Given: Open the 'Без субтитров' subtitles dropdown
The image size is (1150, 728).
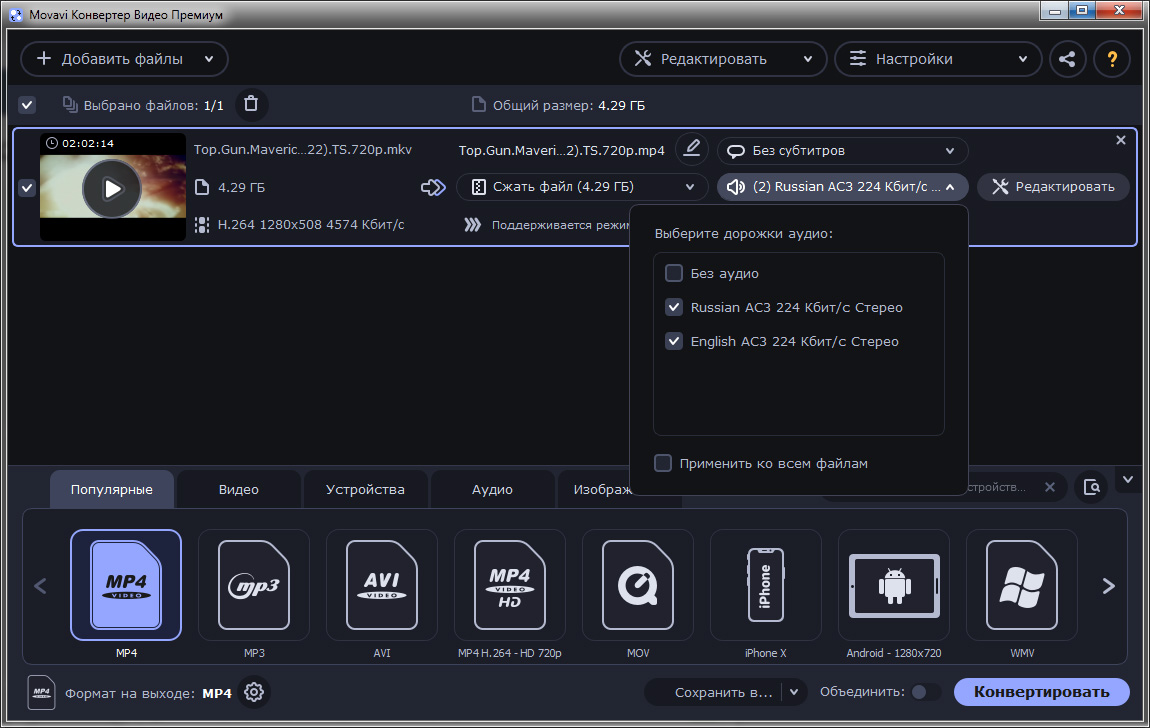Looking at the screenshot, I should coord(843,150).
